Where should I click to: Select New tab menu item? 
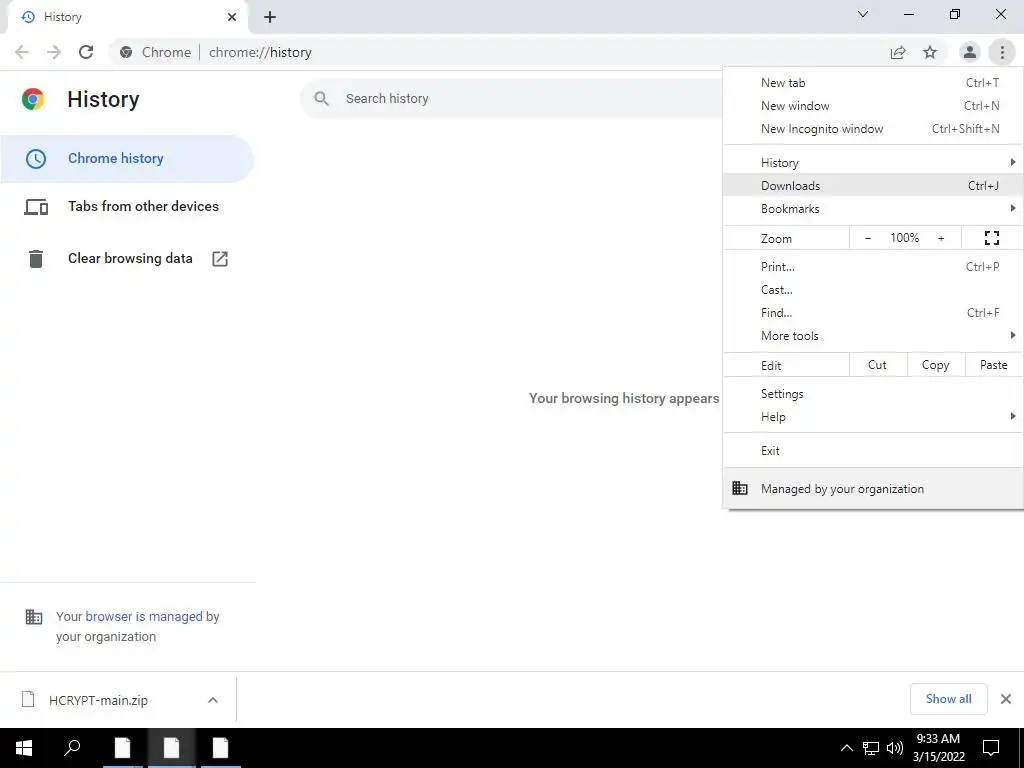coord(873,83)
